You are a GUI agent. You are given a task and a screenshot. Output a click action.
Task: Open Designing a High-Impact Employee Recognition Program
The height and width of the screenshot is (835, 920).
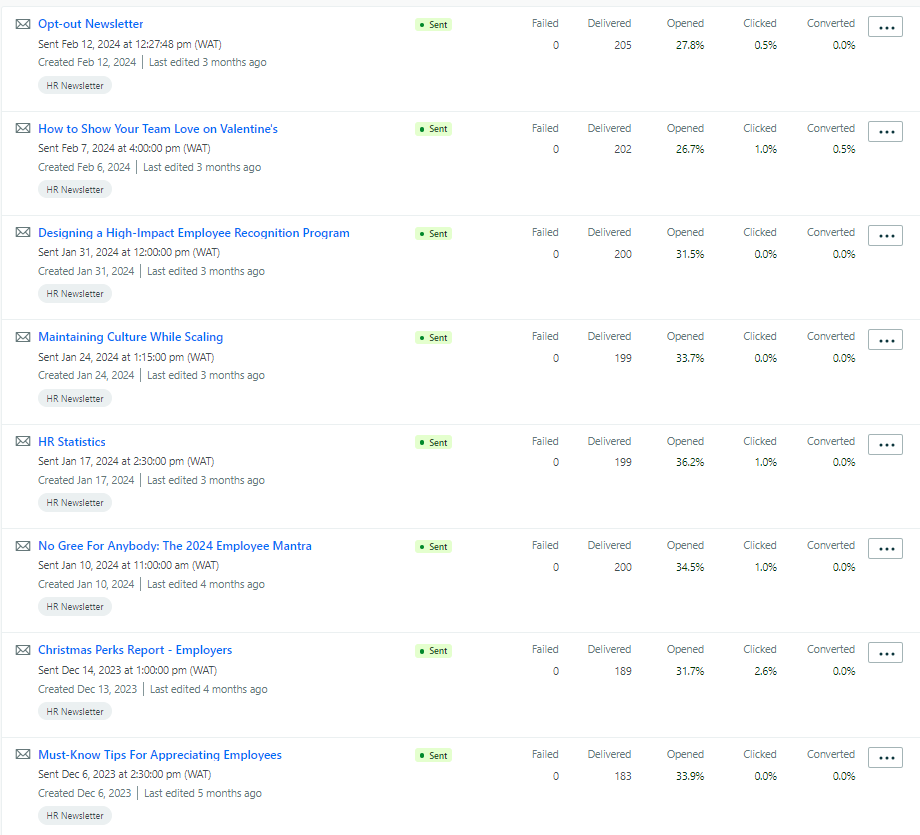click(194, 233)
